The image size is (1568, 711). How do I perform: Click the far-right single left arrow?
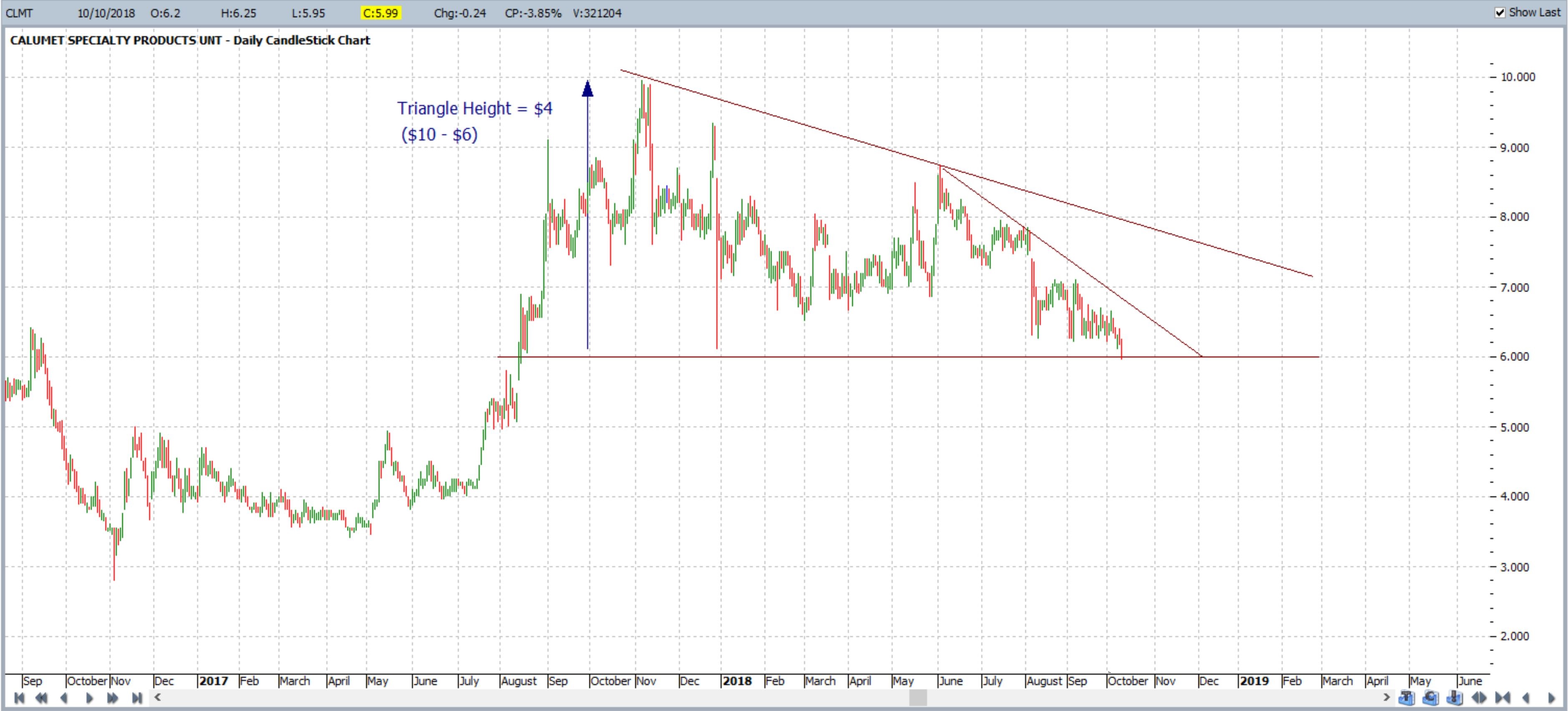(x=1526, y=698)
